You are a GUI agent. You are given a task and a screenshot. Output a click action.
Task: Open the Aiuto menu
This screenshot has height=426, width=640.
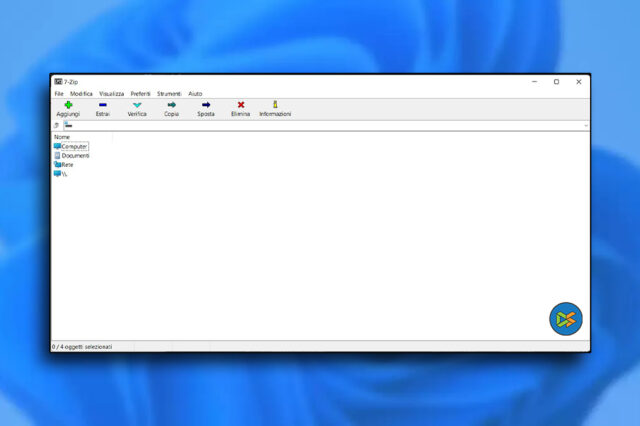coord(195,93)
